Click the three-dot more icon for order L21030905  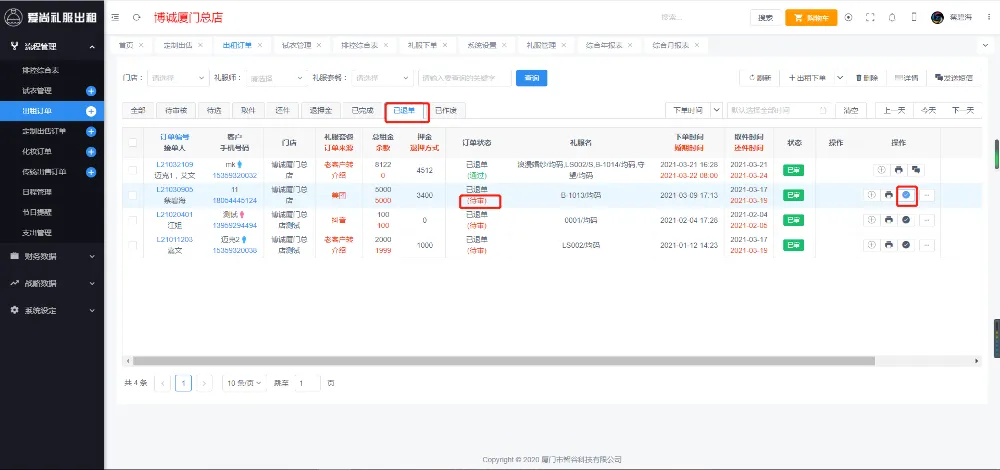tap(926, 194)
